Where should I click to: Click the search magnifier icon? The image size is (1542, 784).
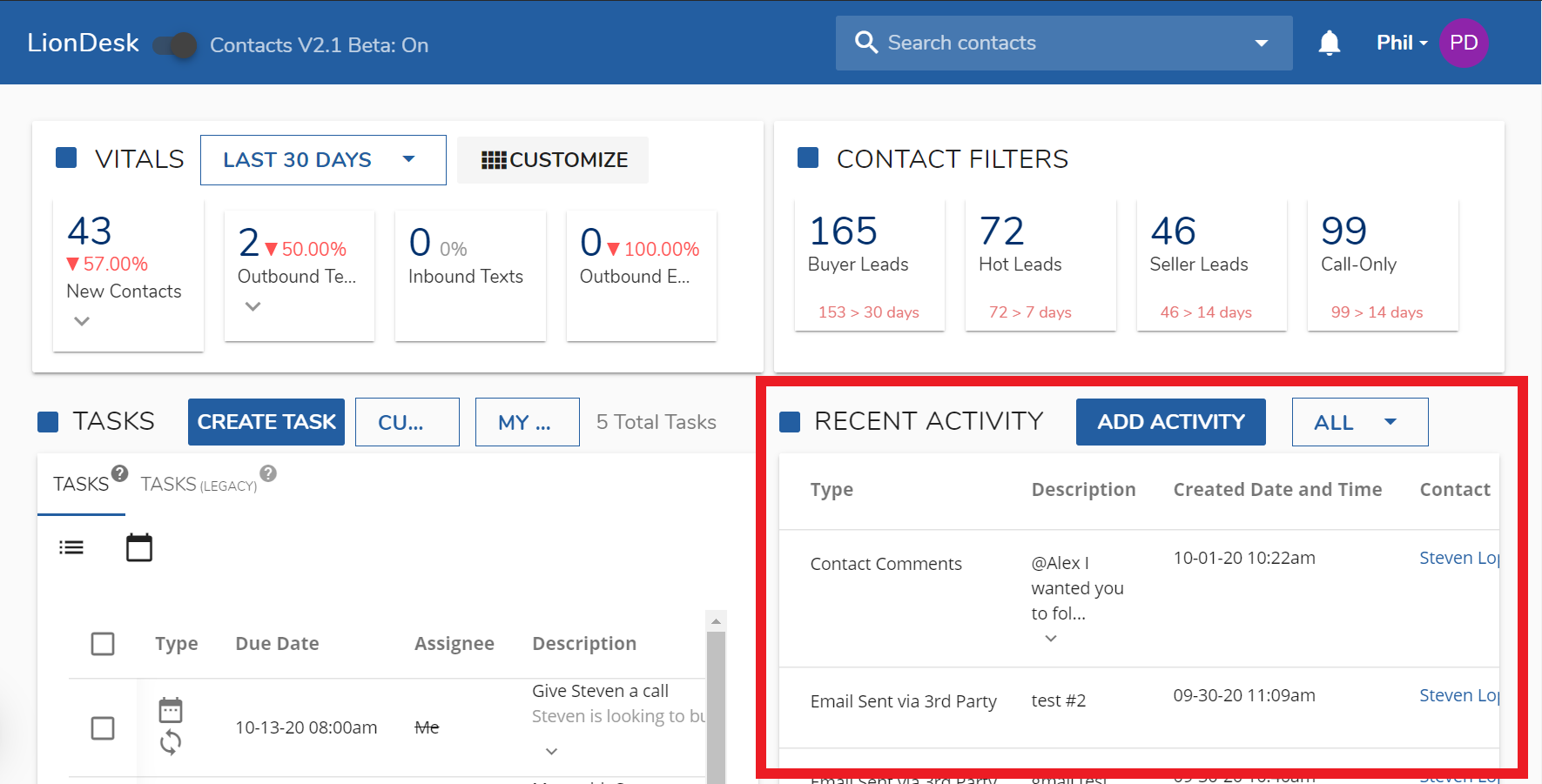coord(866,42)
